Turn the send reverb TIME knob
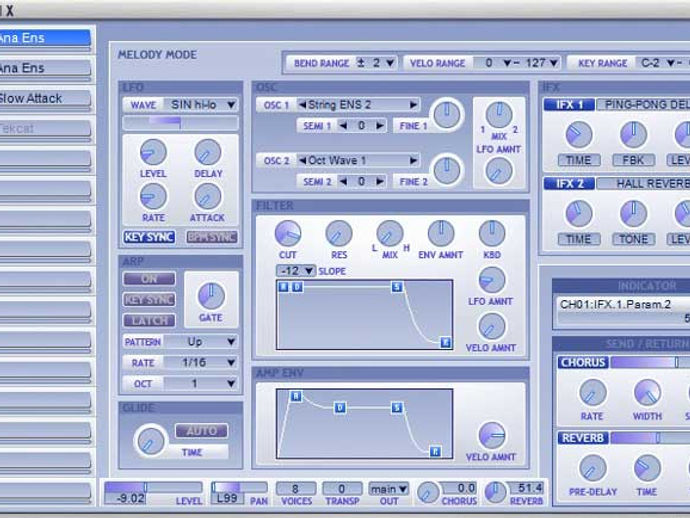The height and width of the screenshot is (518, 690). (x=647, y=468)
